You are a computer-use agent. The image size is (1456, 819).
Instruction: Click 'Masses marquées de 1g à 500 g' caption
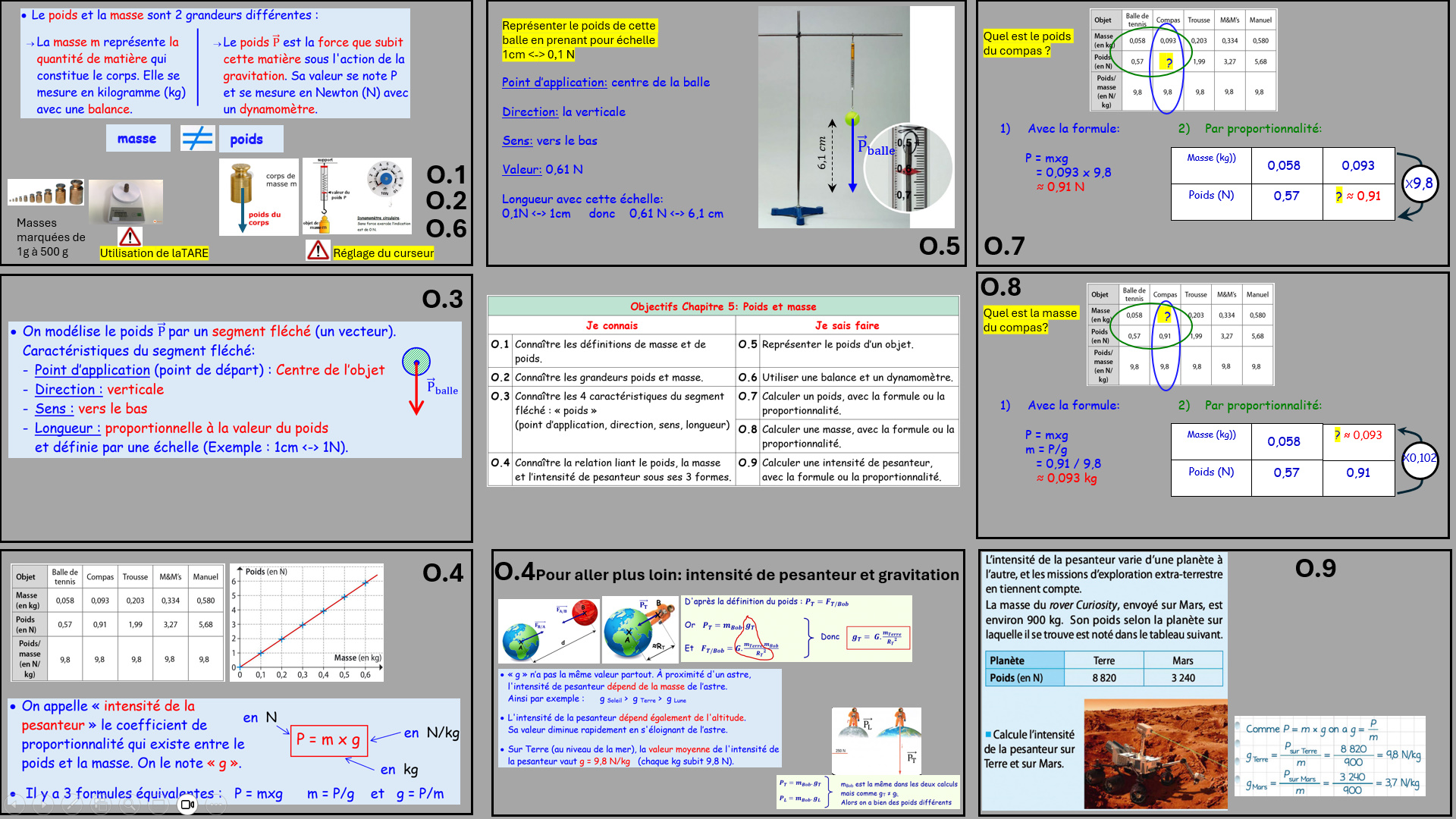(x=51, y=237)
